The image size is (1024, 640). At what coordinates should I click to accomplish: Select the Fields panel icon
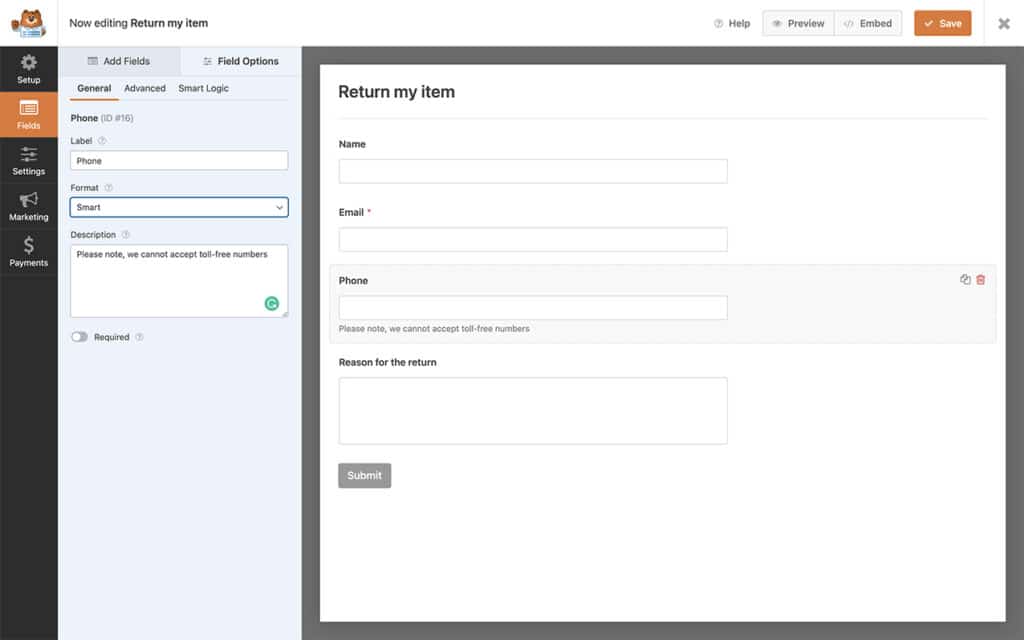tap(29, 114)
